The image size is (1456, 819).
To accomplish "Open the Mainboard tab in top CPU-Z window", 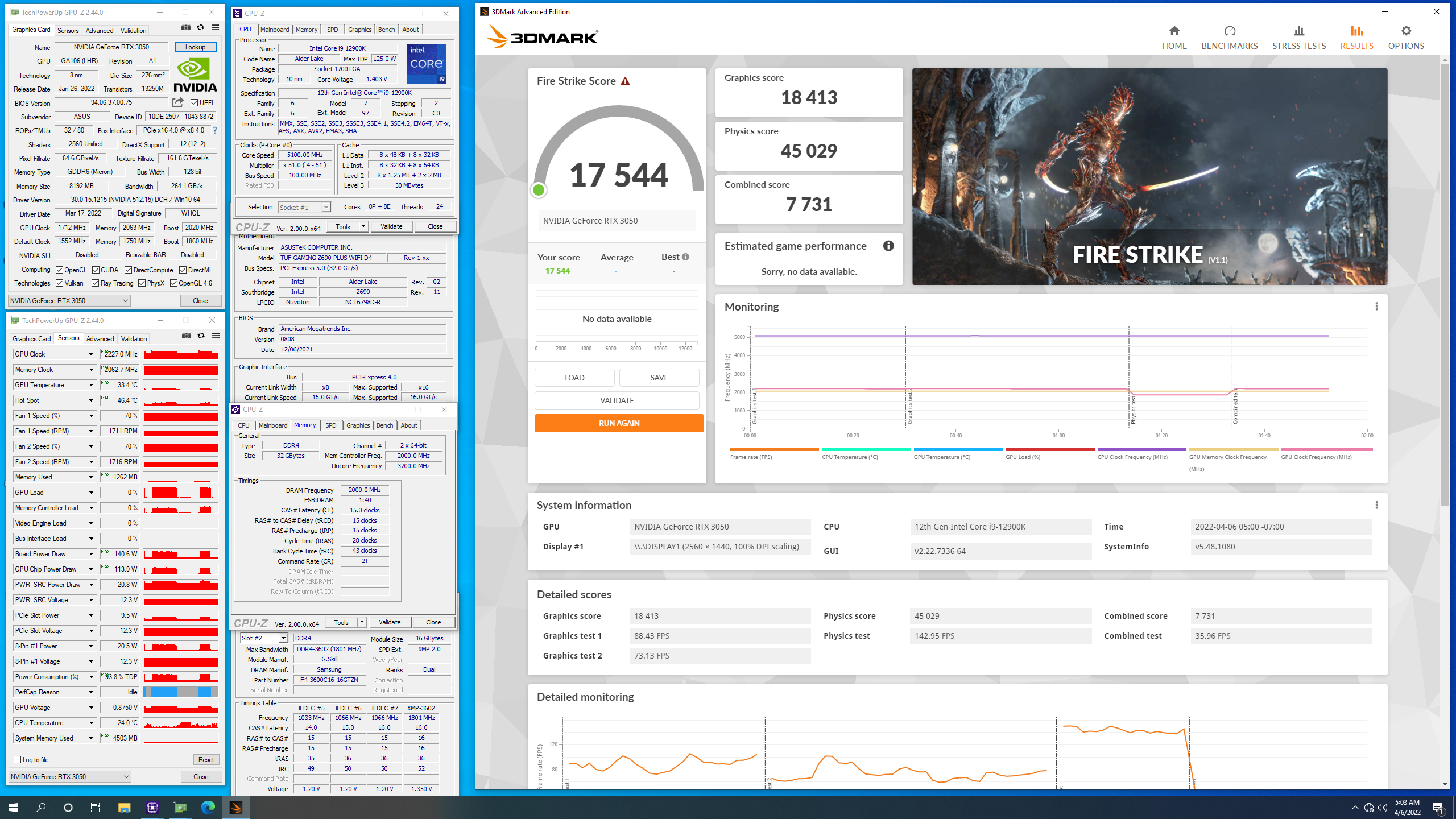I will 275,30.
